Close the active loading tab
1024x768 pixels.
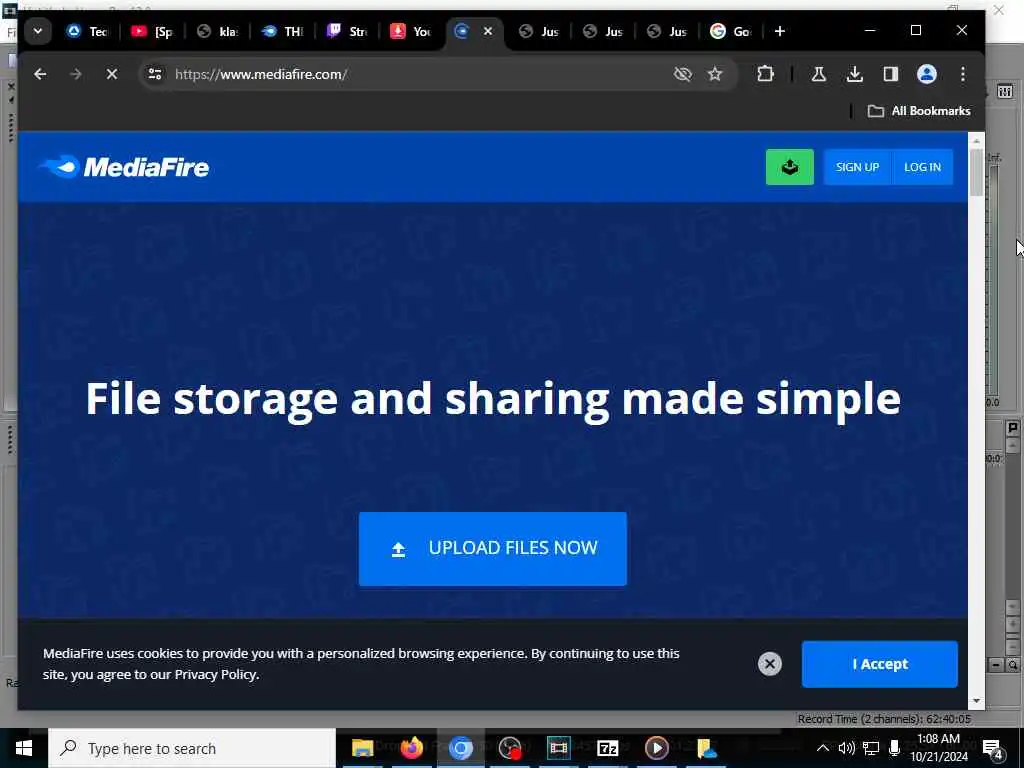tap(488, 31)
